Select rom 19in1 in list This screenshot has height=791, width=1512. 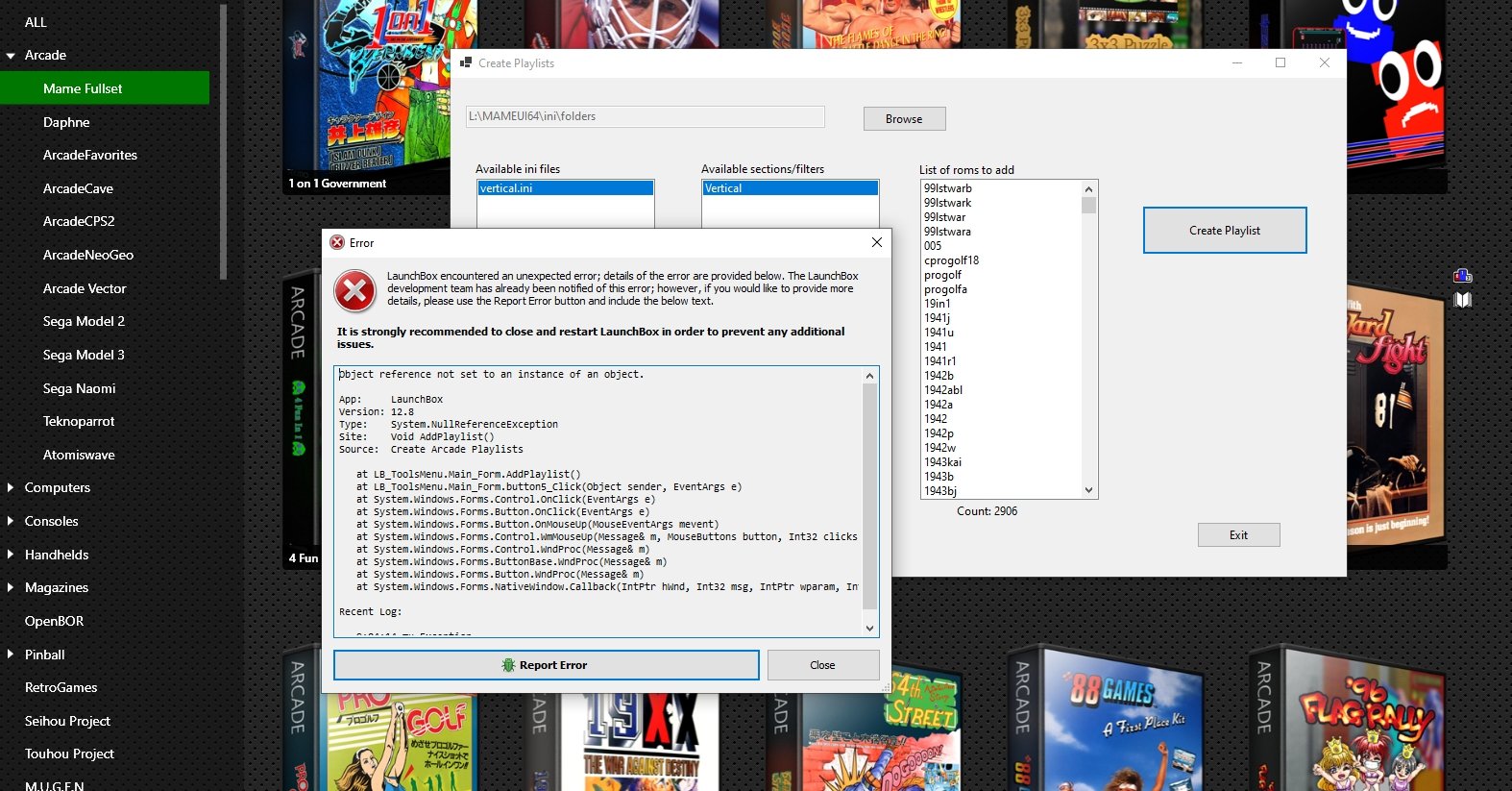(x=938, y=304)
